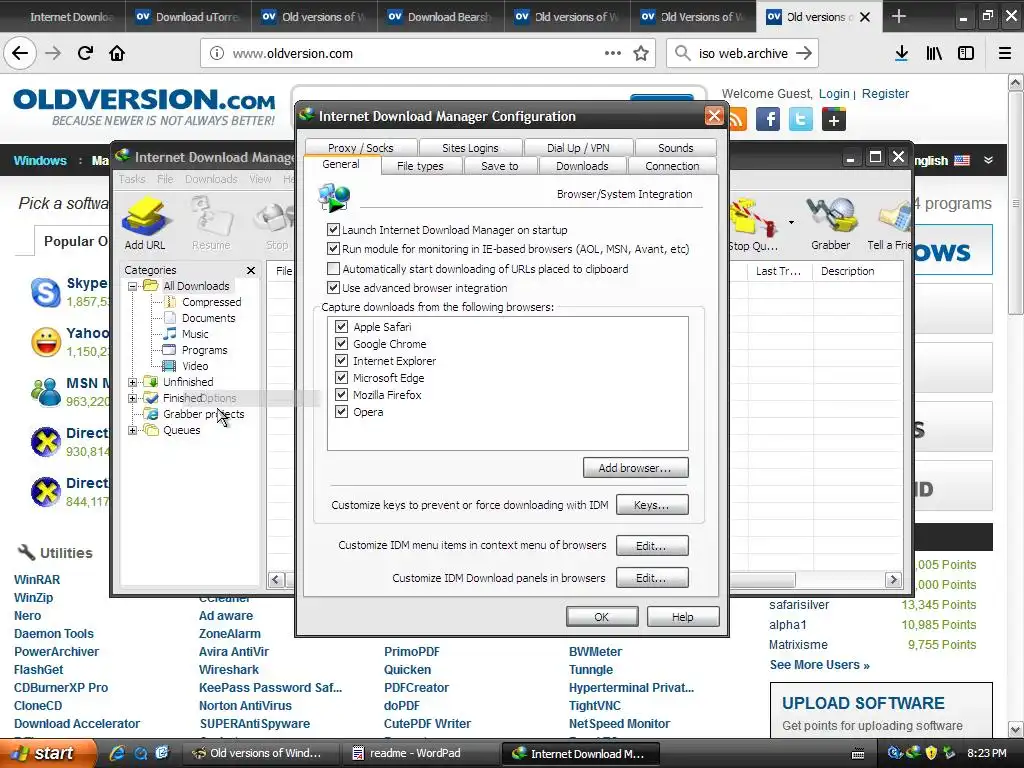Switch to the Downloads tab in configuration

582,166
